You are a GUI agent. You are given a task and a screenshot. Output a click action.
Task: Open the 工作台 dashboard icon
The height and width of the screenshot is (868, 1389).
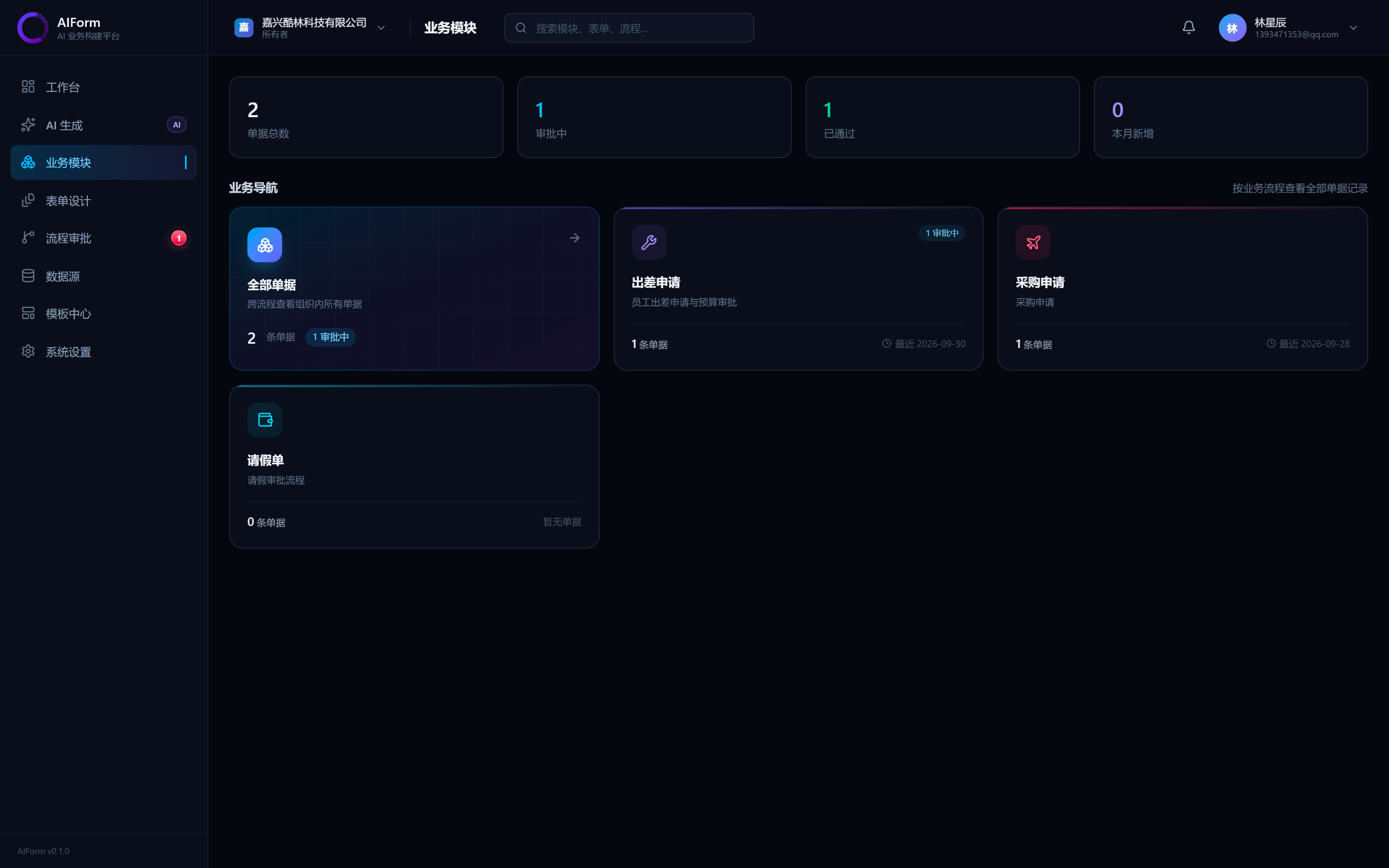pos(28,87)
